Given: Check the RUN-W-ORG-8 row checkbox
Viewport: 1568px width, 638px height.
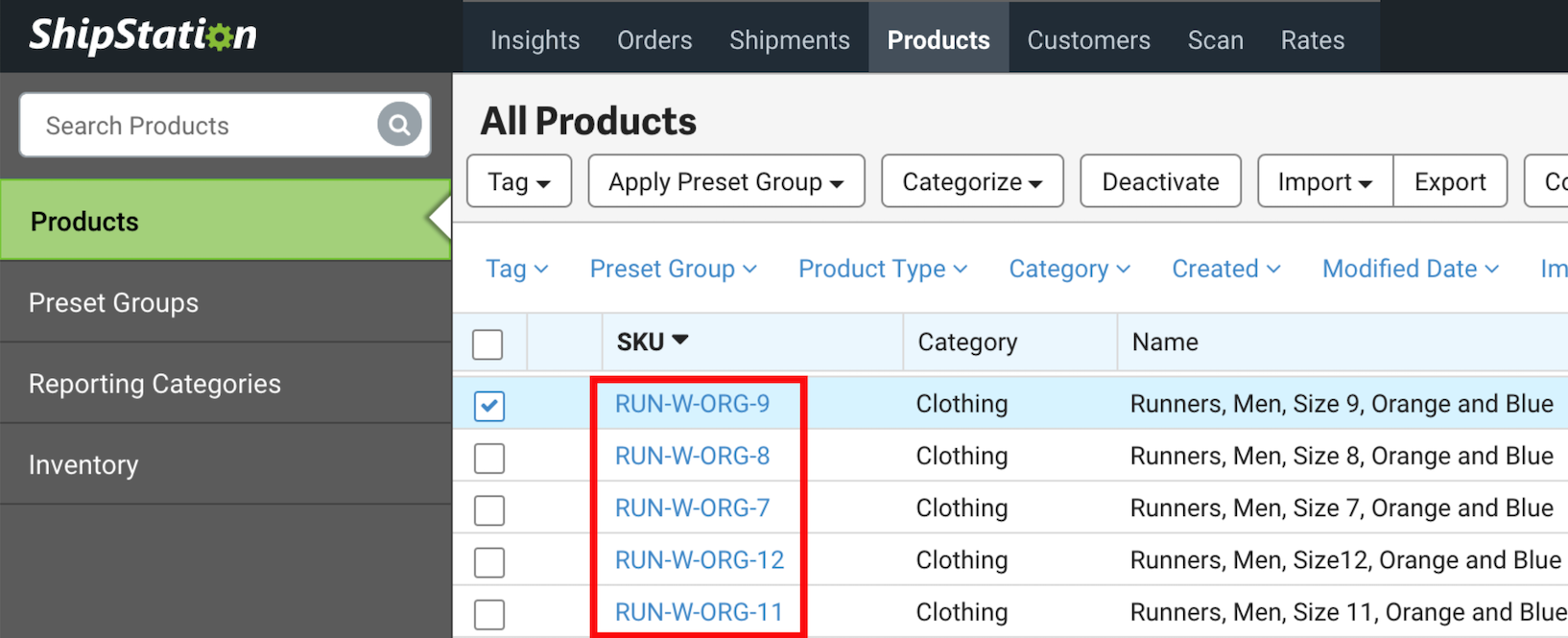Looking at the screenshot, I should [488, 458].
